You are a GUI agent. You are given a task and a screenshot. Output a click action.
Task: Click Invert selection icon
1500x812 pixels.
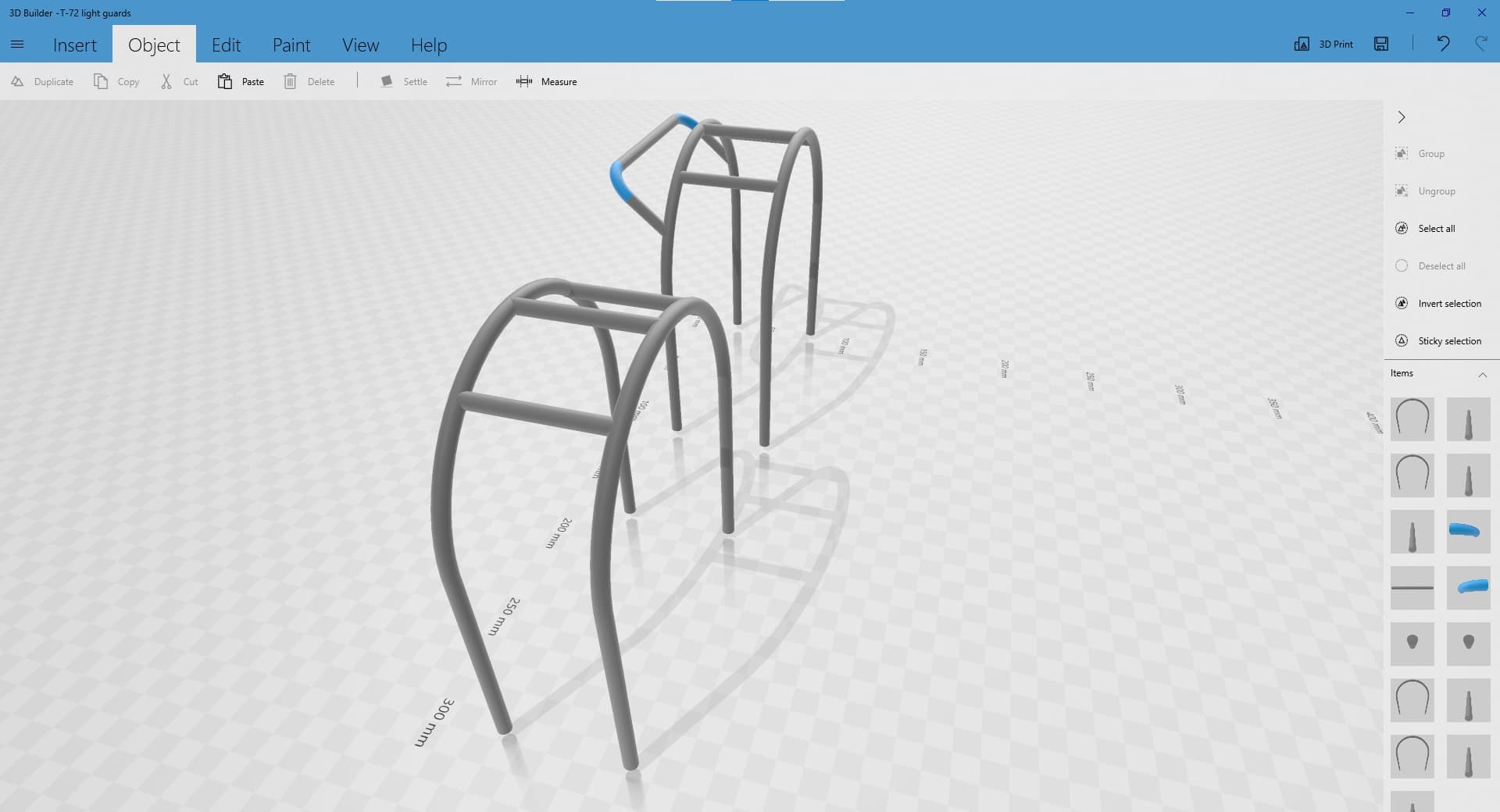[1402, 303]
